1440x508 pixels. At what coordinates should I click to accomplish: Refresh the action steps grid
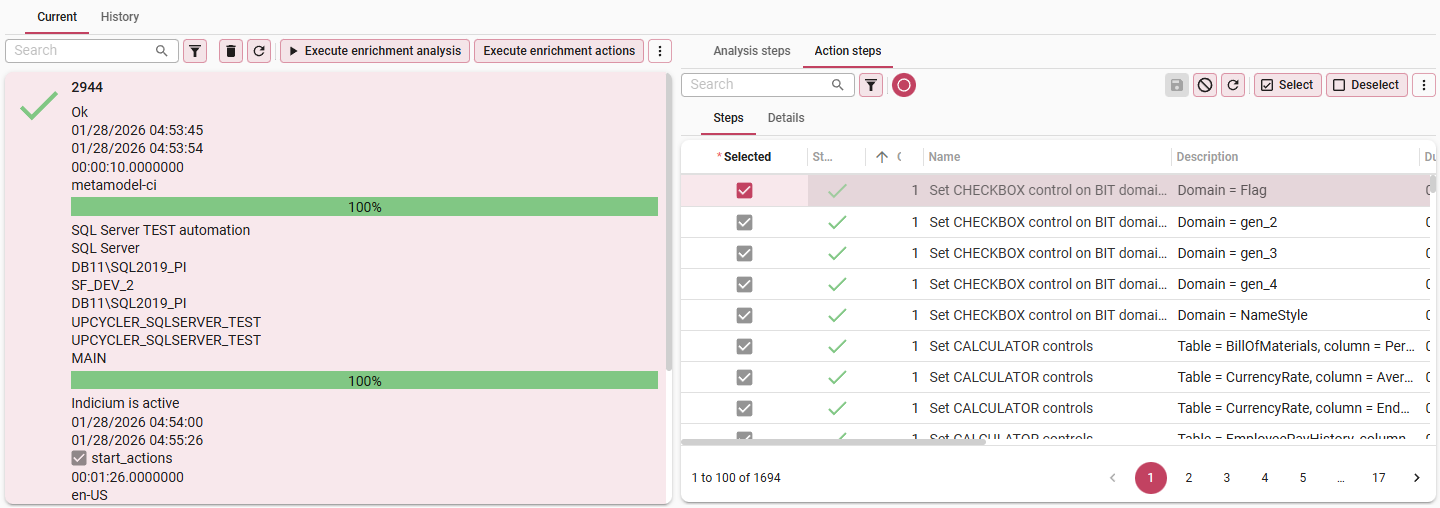[1233, 85]
